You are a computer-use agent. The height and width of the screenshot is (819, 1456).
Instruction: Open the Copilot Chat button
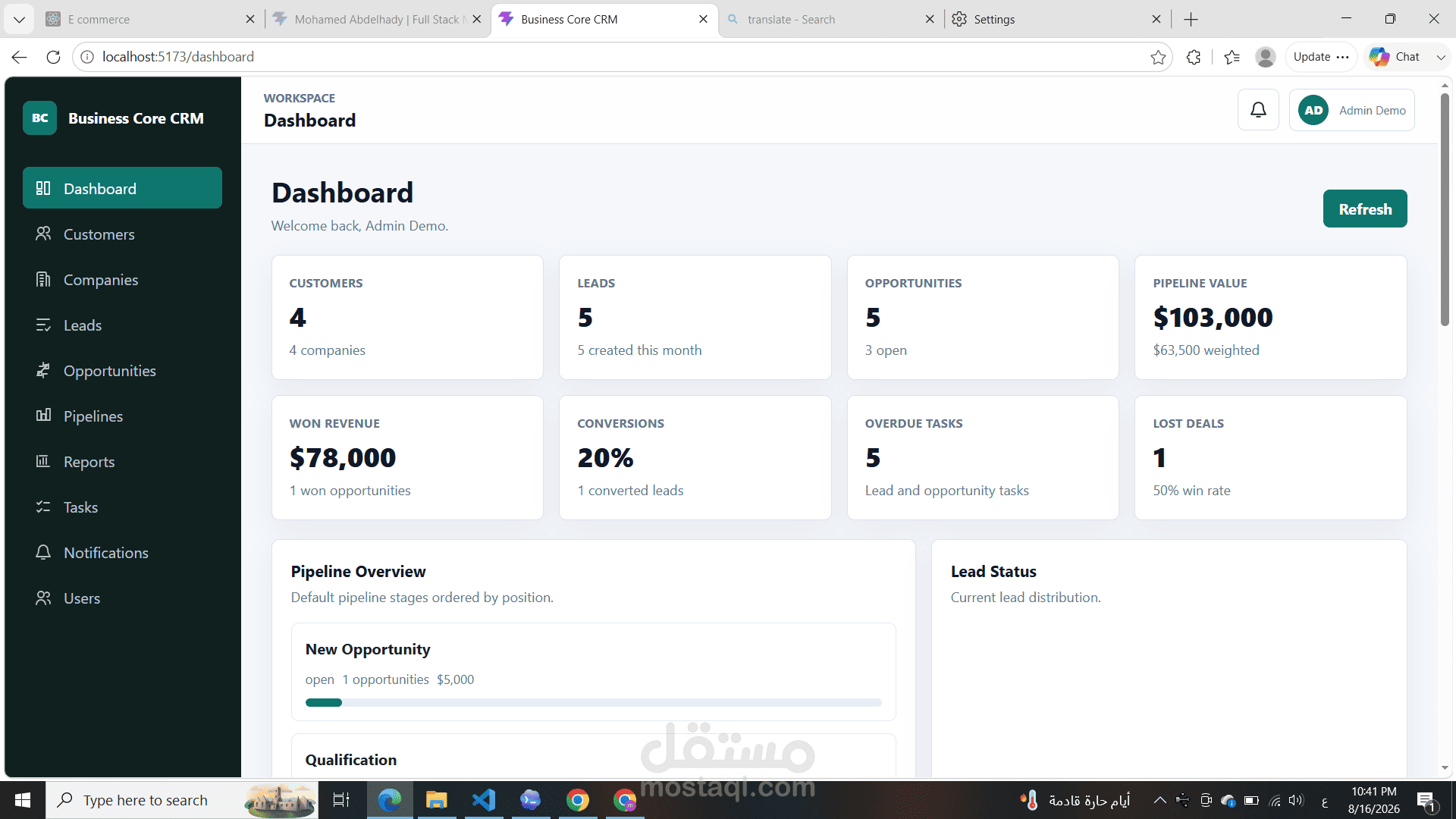click(x=1395, y=57)
